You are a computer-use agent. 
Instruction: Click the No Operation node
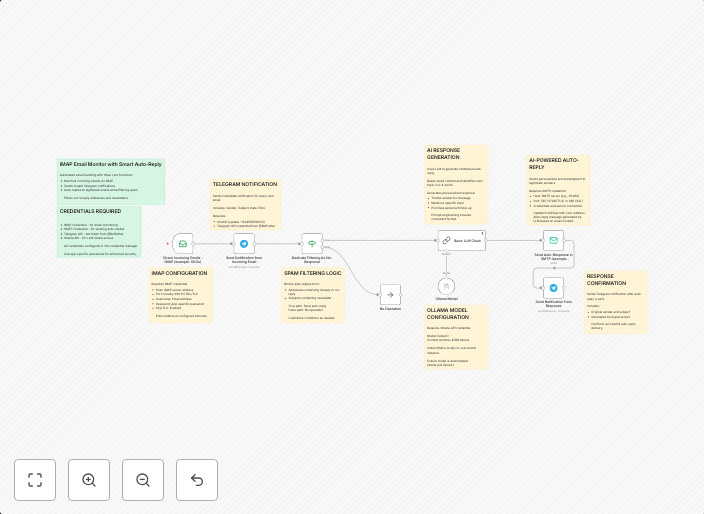pyautogui.click(x=390, y=294)
